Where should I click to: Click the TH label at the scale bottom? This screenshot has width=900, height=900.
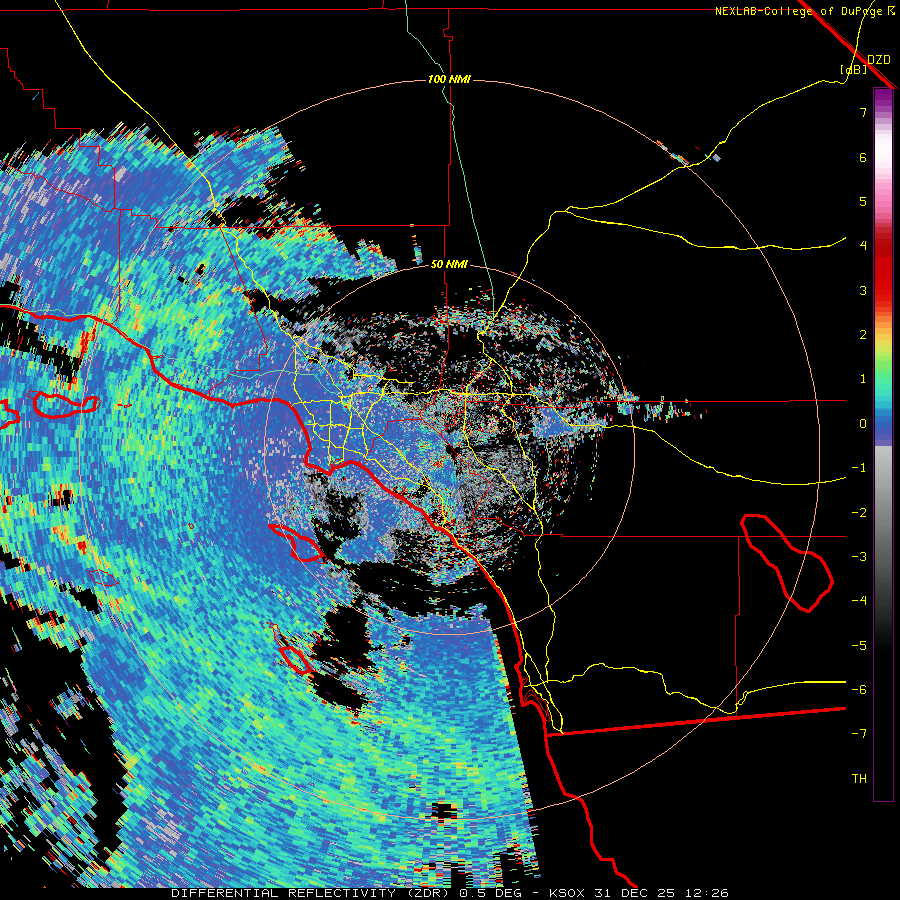[x=859, y=779]
